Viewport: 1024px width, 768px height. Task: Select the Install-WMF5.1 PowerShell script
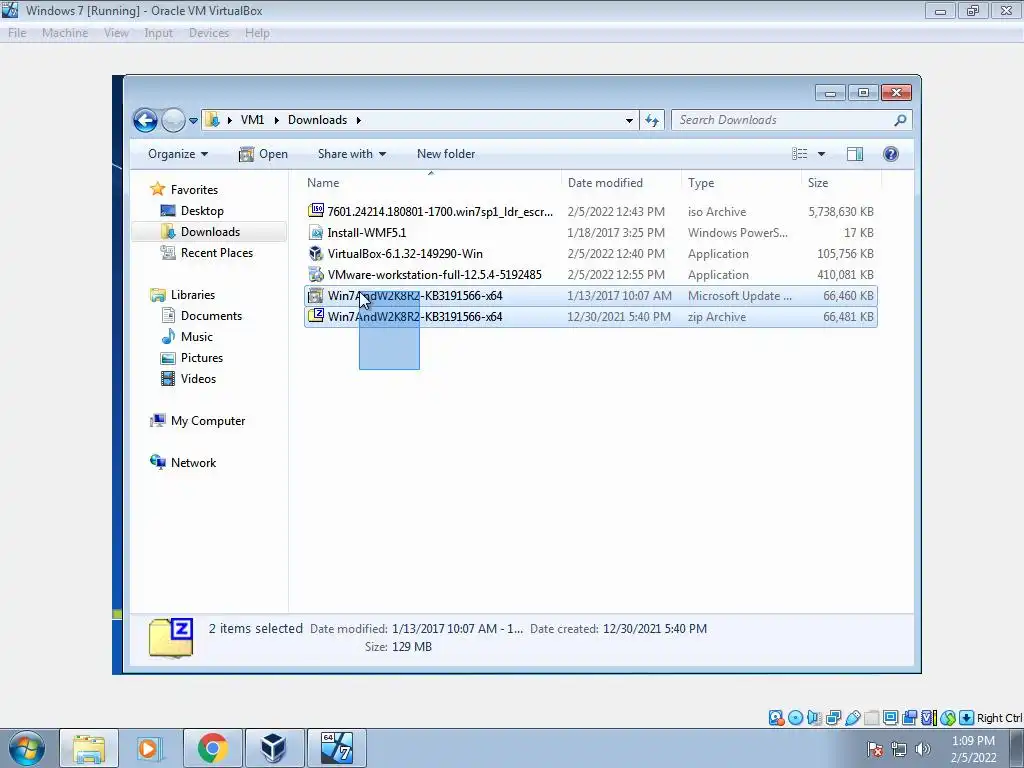[590, 232]
